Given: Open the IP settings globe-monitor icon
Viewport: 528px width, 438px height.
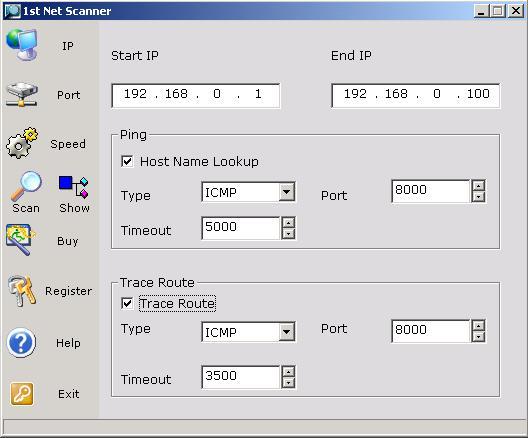Looking at the screenshot, I should tap(22, 45).
